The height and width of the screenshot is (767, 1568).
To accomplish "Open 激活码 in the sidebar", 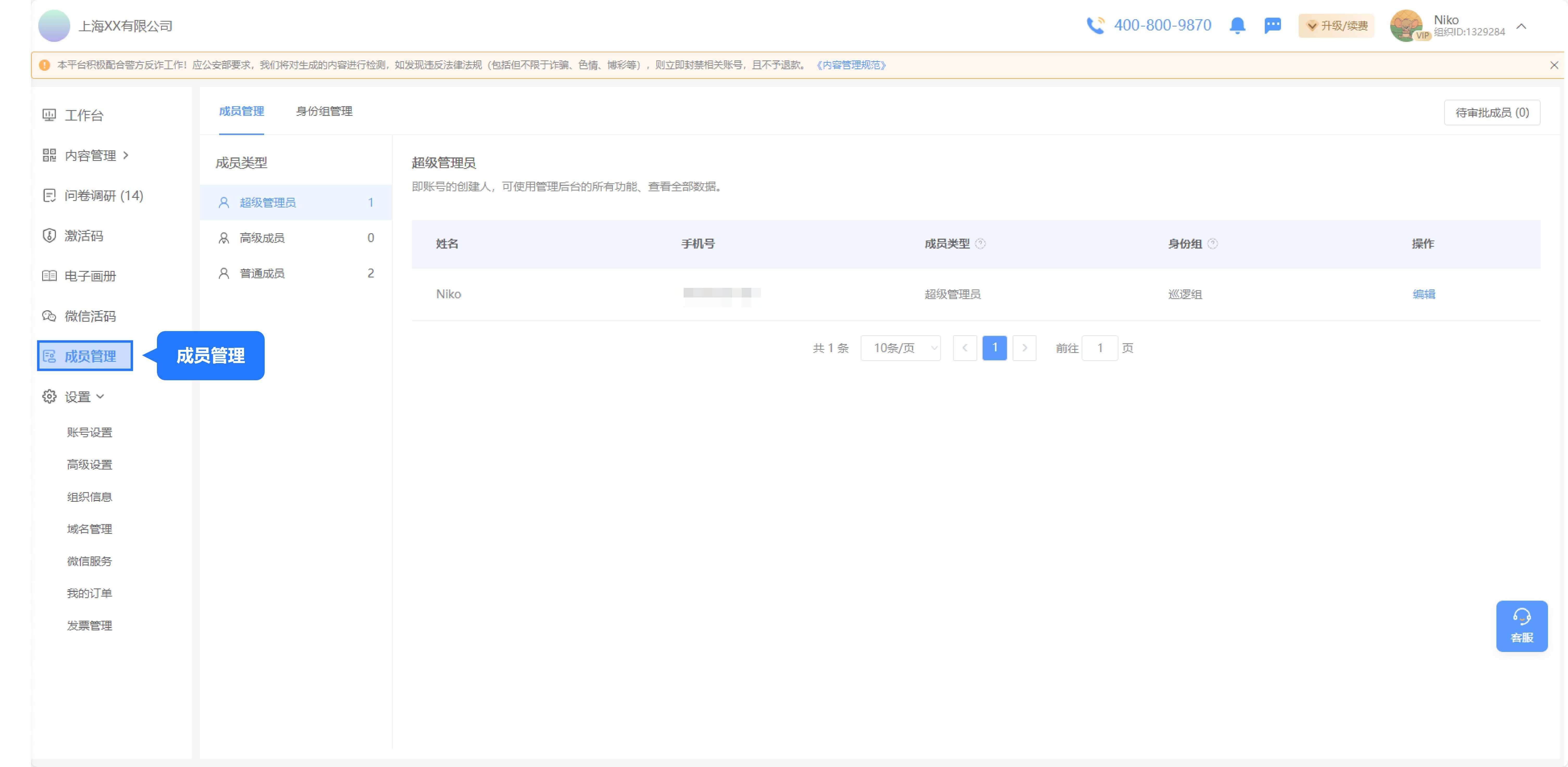I will point(83,236).
